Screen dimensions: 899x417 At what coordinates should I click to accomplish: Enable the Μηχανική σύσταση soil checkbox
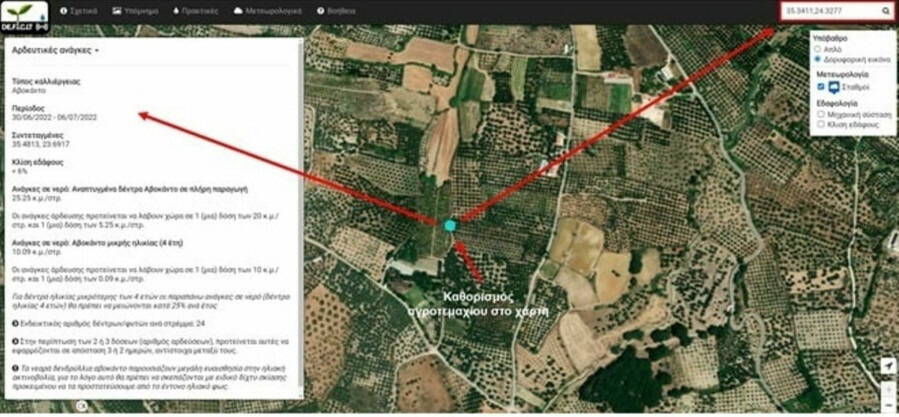coord(821,114)
